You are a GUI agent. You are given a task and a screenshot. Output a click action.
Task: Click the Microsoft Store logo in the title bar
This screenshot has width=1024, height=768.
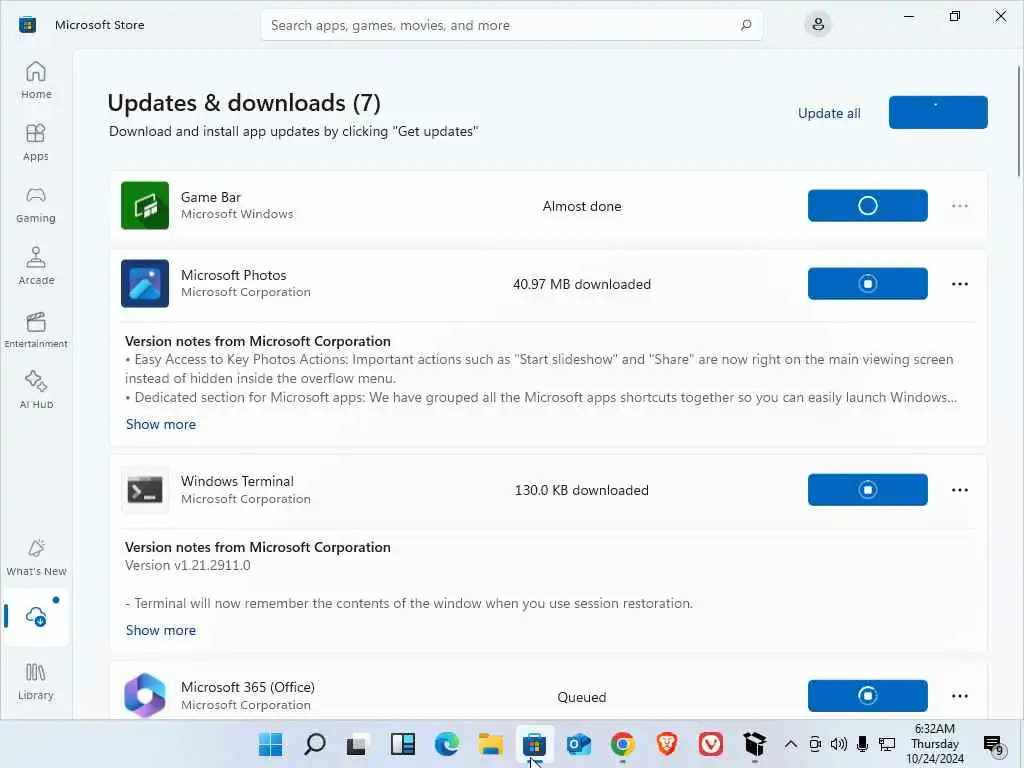(27, 25)
